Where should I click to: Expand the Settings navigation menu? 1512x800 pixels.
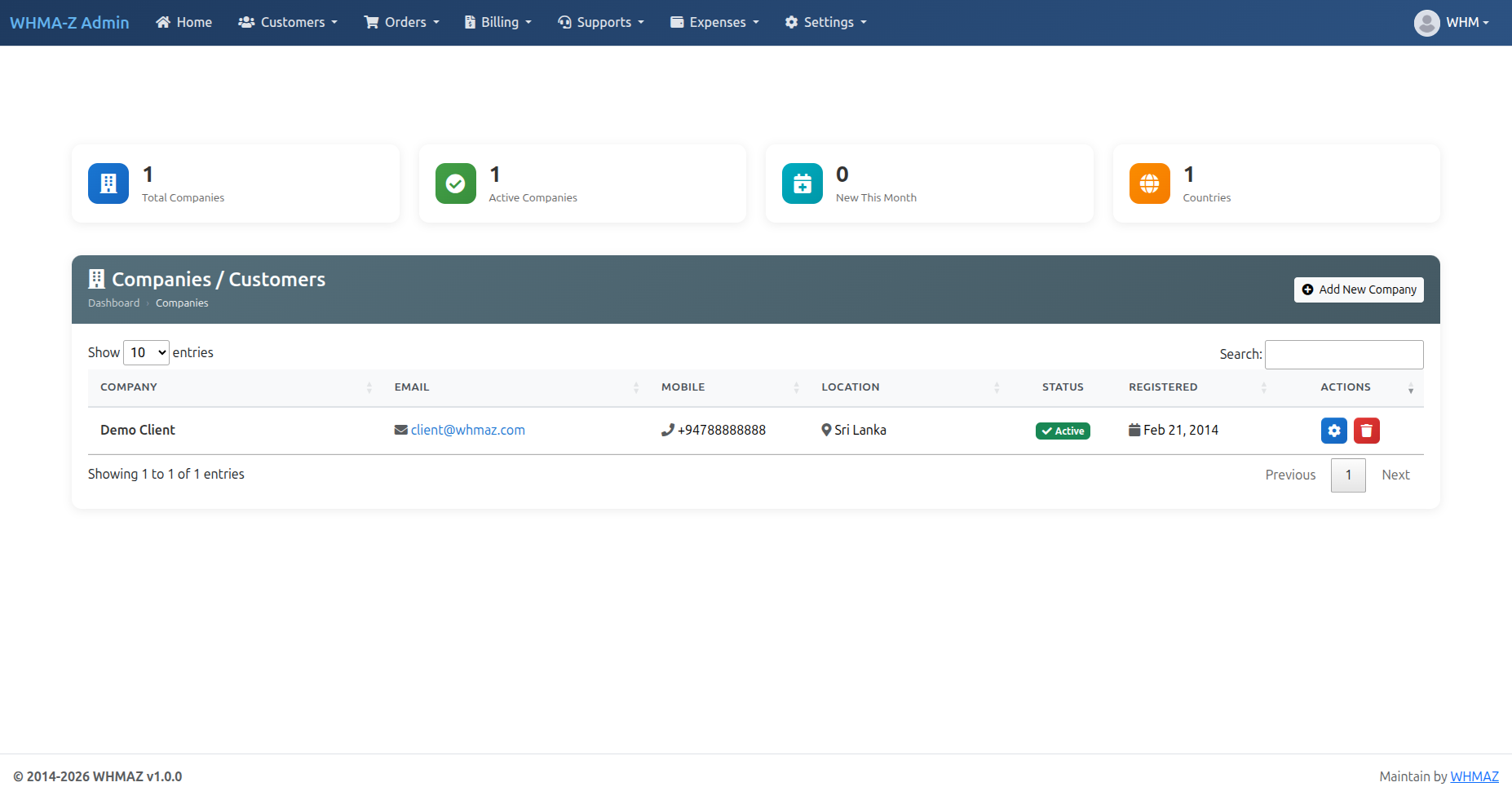[825, 22]
